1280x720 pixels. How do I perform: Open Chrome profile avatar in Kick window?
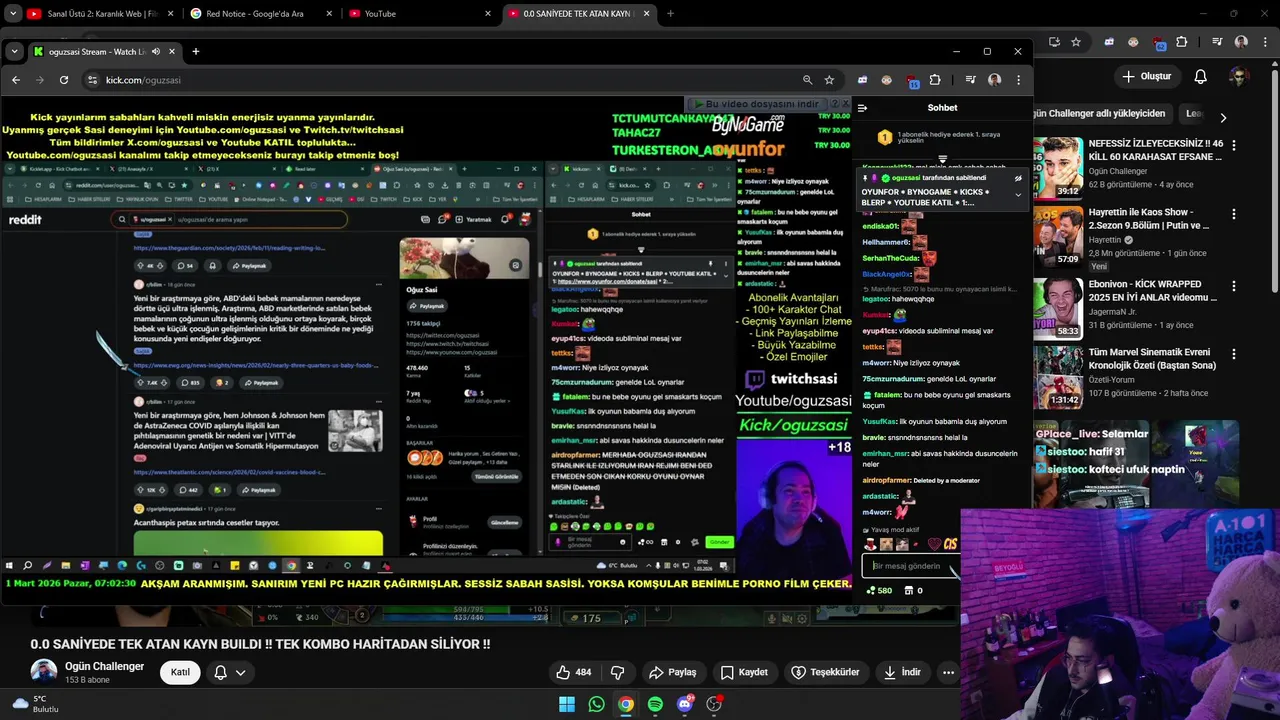(994, 80)
